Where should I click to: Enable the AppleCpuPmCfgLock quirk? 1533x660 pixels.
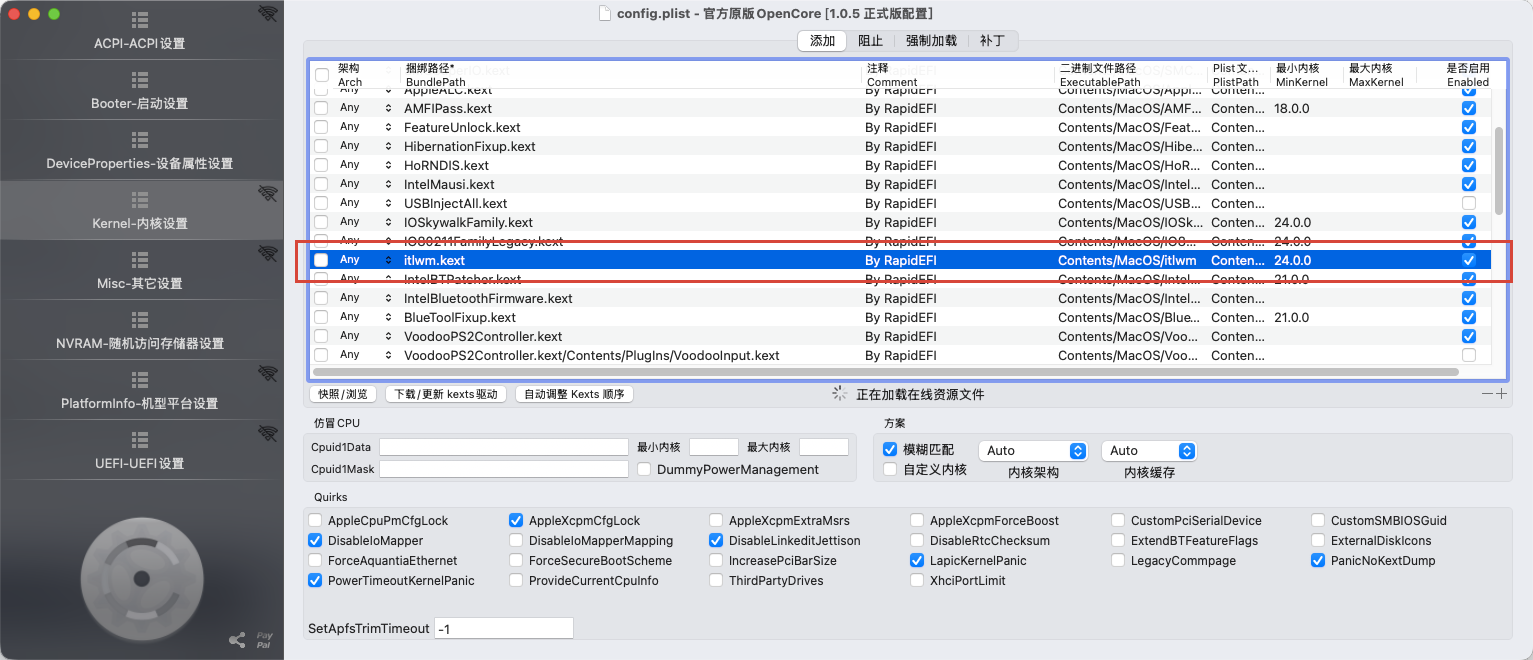(x=316, y=521)
